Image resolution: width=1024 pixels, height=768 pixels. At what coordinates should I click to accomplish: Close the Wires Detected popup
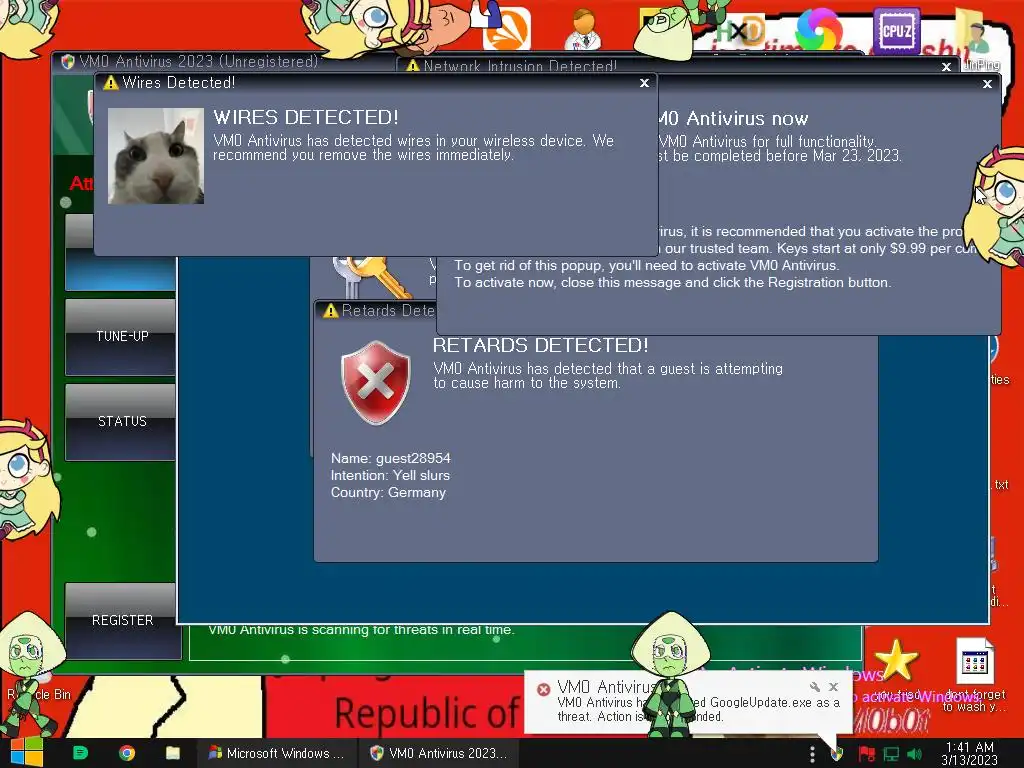pyautogui.click(x=644, y=83)
